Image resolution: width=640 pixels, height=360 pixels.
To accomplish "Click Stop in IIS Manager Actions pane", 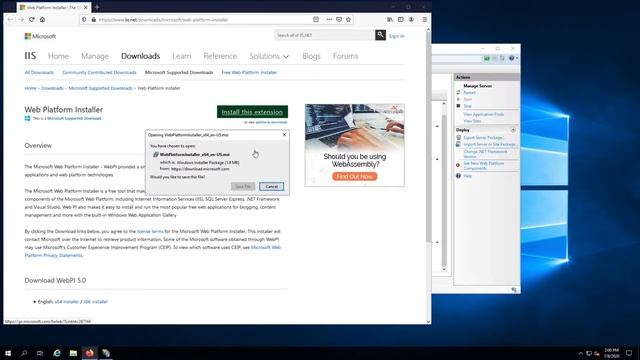I will coord(468,106).
